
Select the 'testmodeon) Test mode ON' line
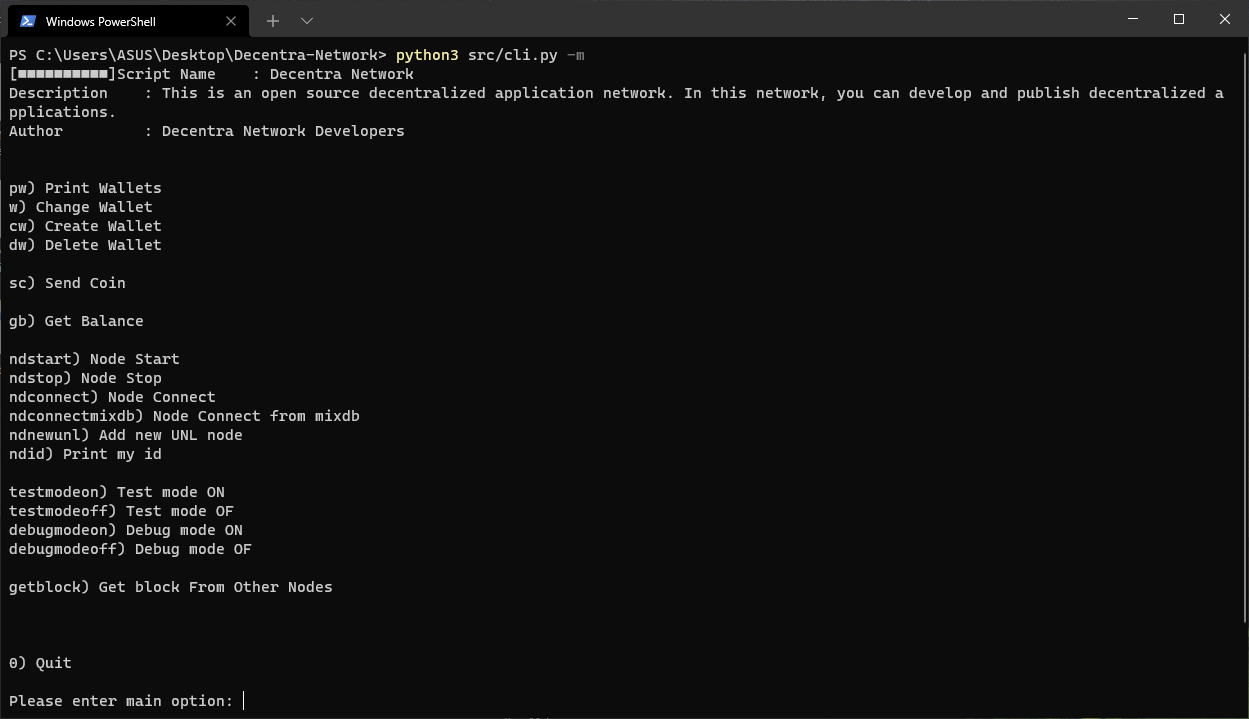pyautogui.click(x=116, y=491)
